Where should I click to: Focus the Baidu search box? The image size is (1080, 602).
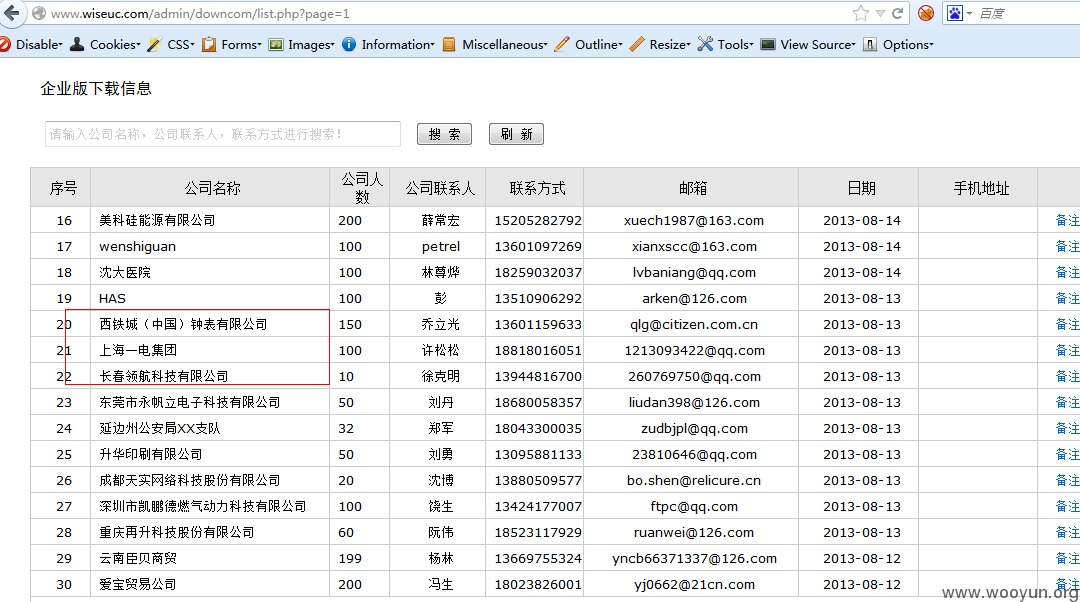pos(1026,13)
